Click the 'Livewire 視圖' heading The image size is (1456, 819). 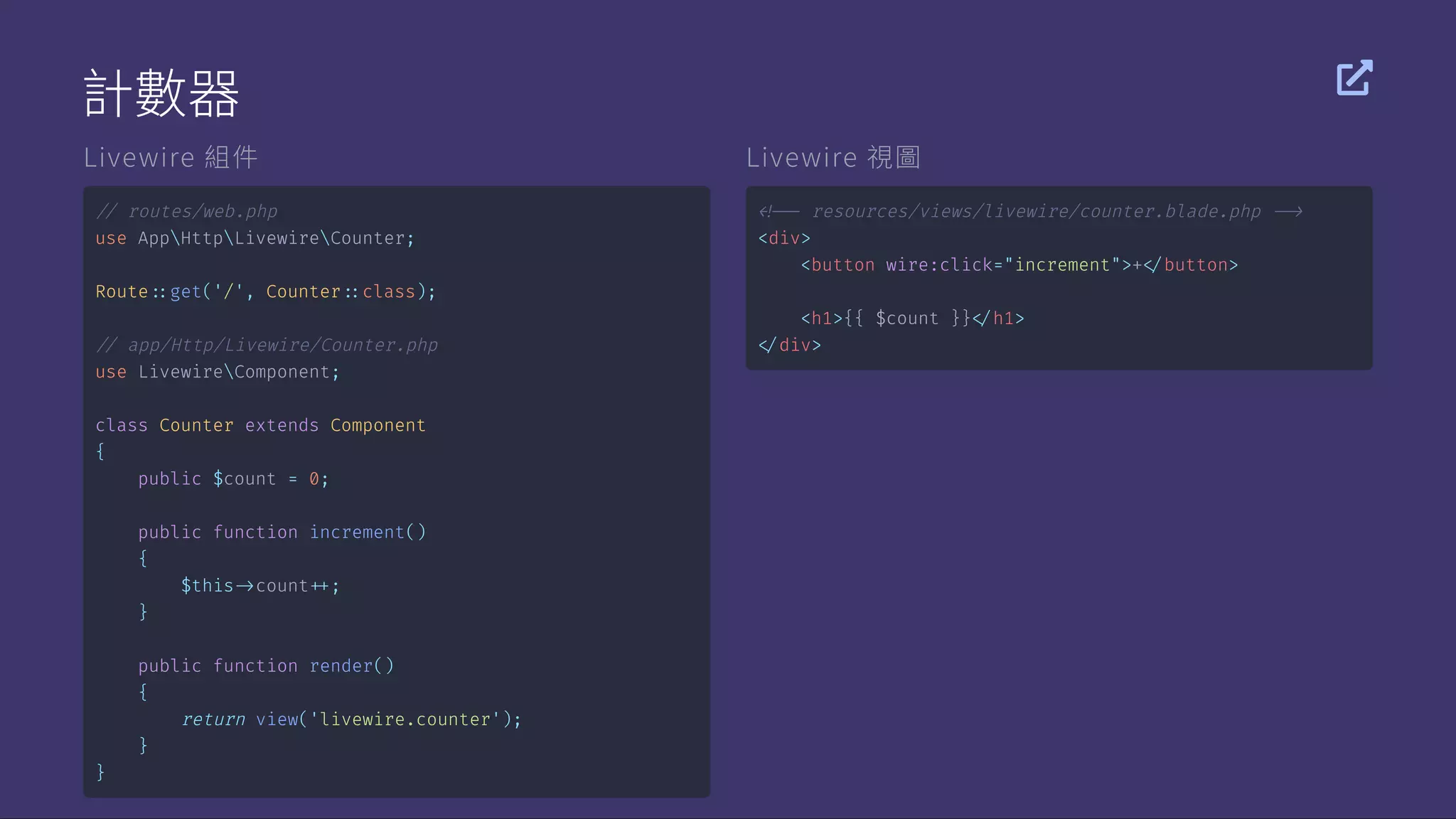(x=833, y=157)
